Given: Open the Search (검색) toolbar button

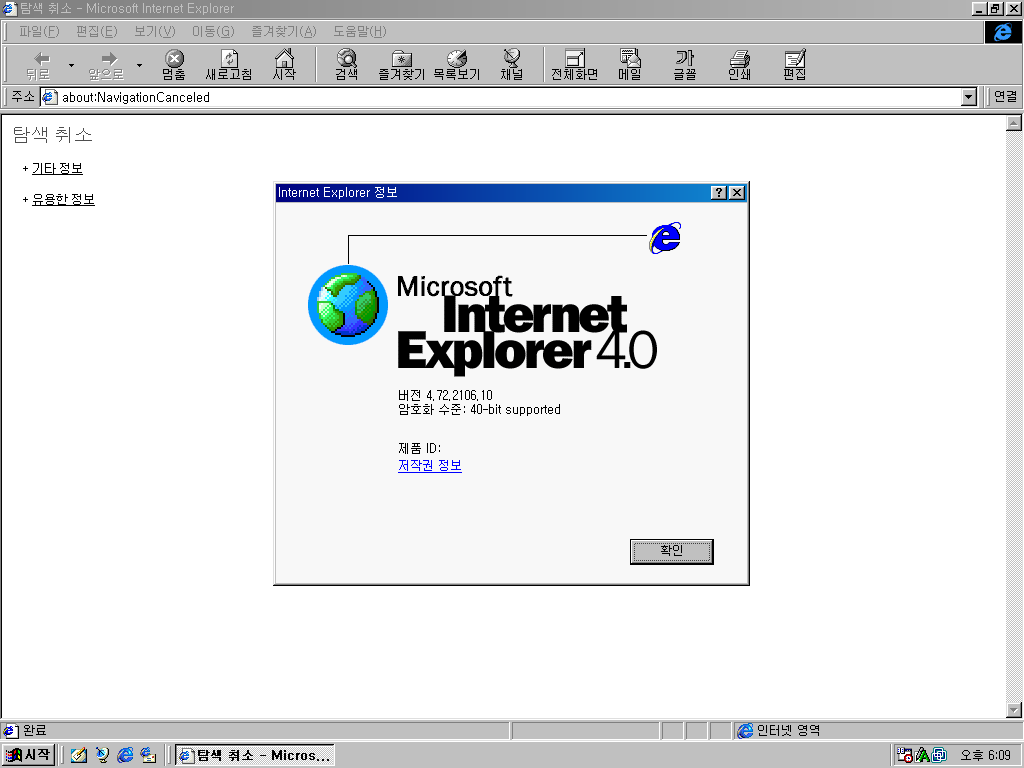Looking at the screenshot, I should point(346,65).
